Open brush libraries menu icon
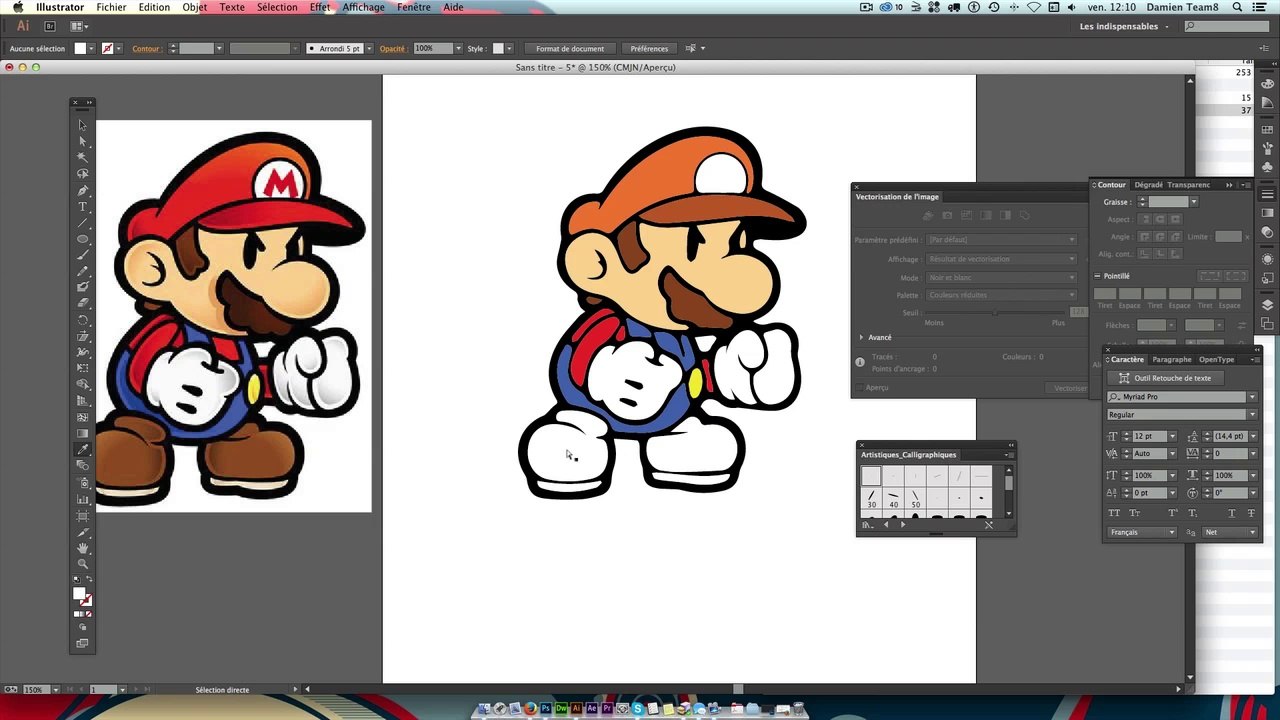Screen dimensions: 1280x720 pyautogui.click(x=867, y=524)
